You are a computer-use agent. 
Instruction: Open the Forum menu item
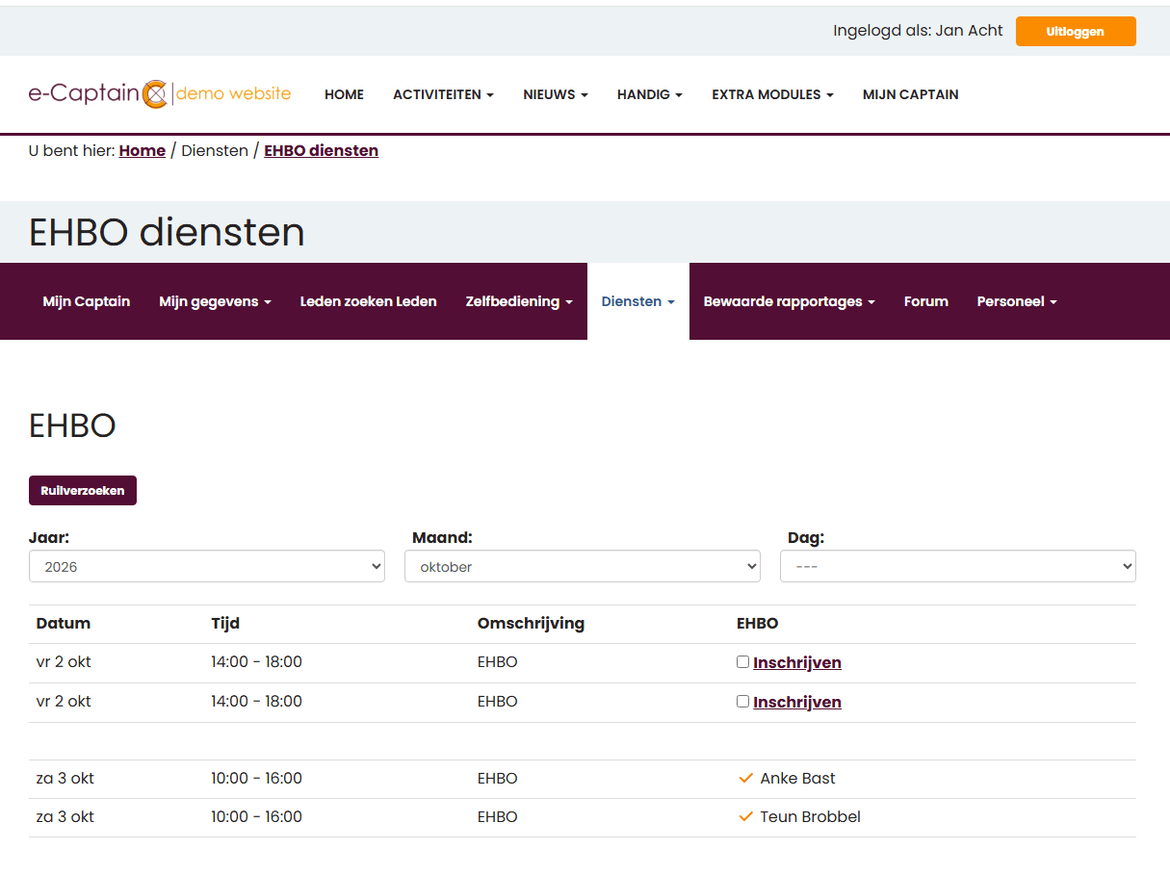pyautogui.click(x=926, y=301)
